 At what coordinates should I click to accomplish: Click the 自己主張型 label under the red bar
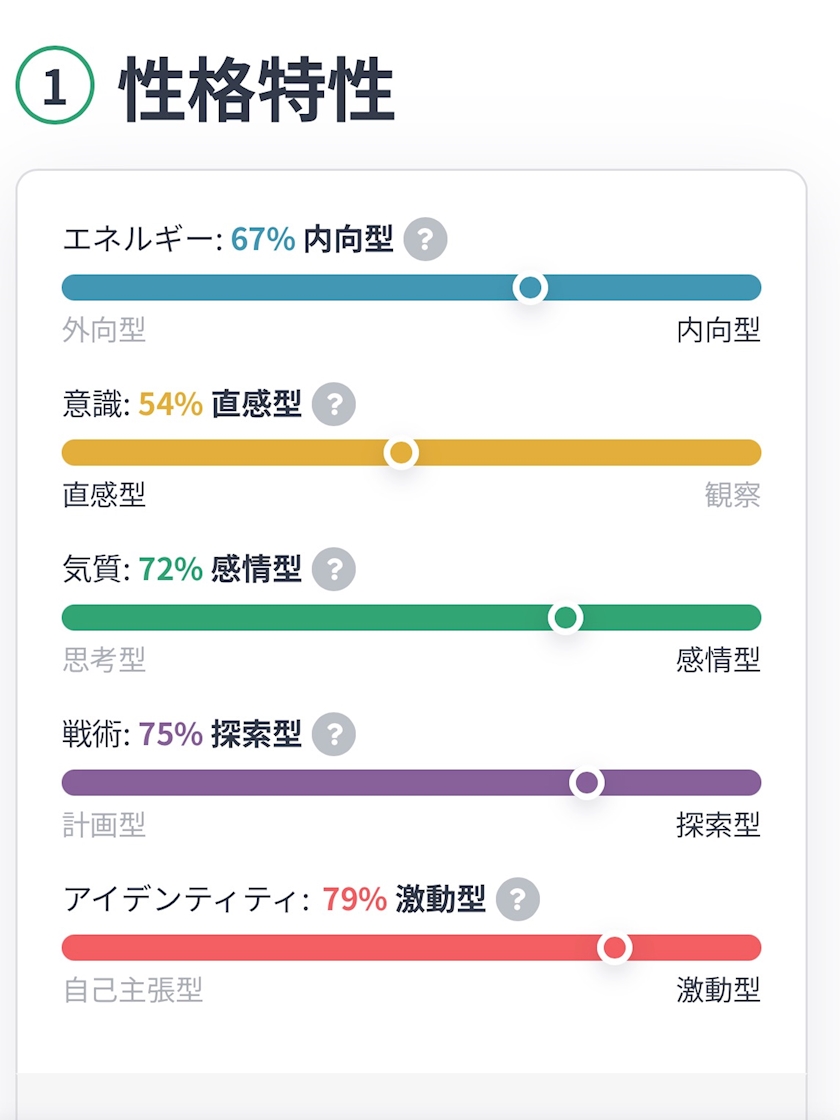[133, 990]
